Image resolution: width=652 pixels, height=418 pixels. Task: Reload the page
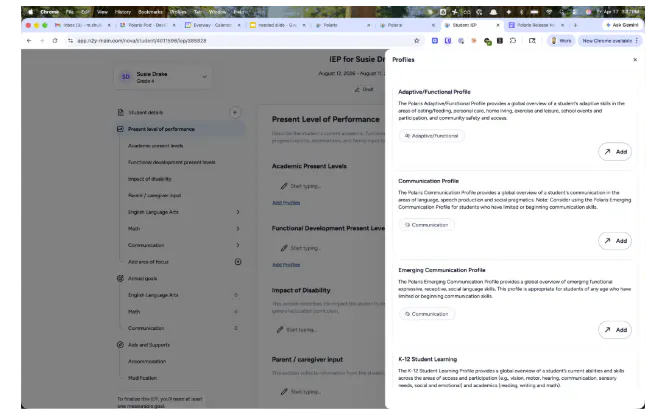tap(55, 41)
